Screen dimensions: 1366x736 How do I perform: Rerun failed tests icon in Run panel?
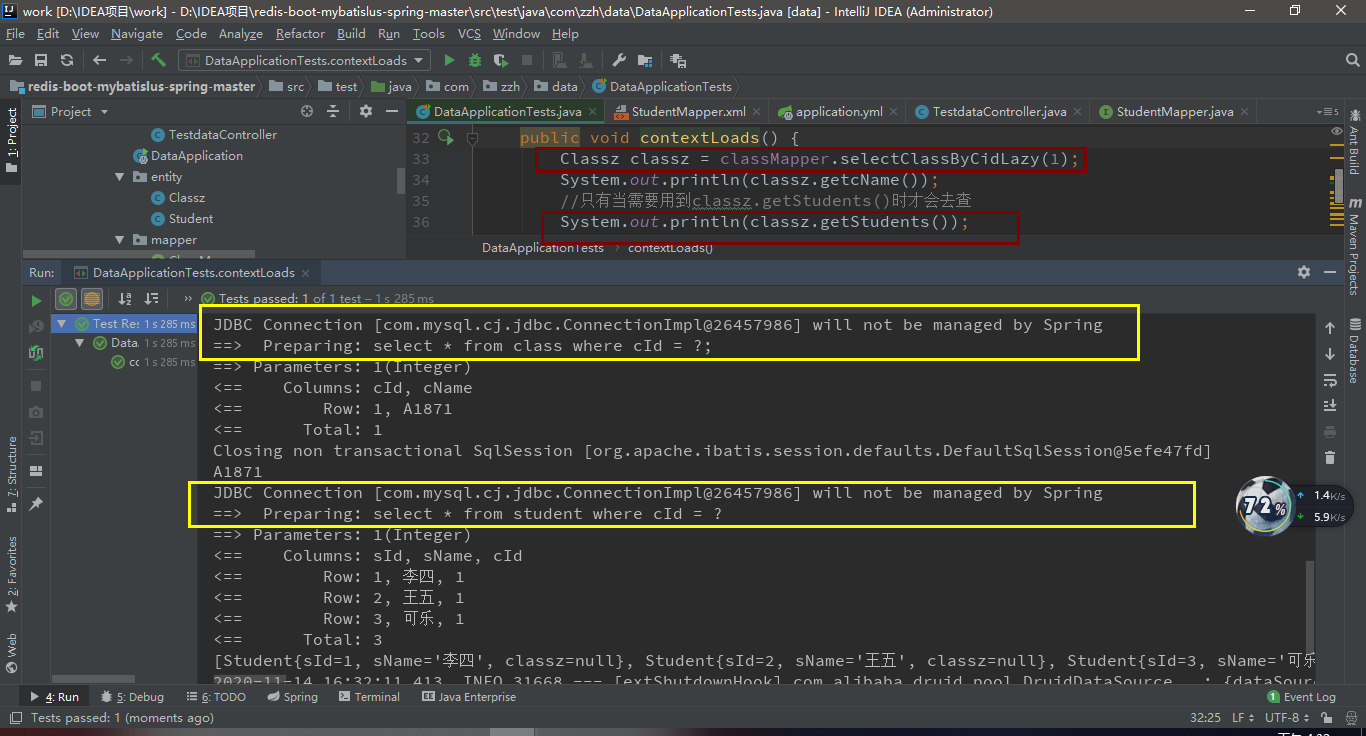[x=36, y=326]
